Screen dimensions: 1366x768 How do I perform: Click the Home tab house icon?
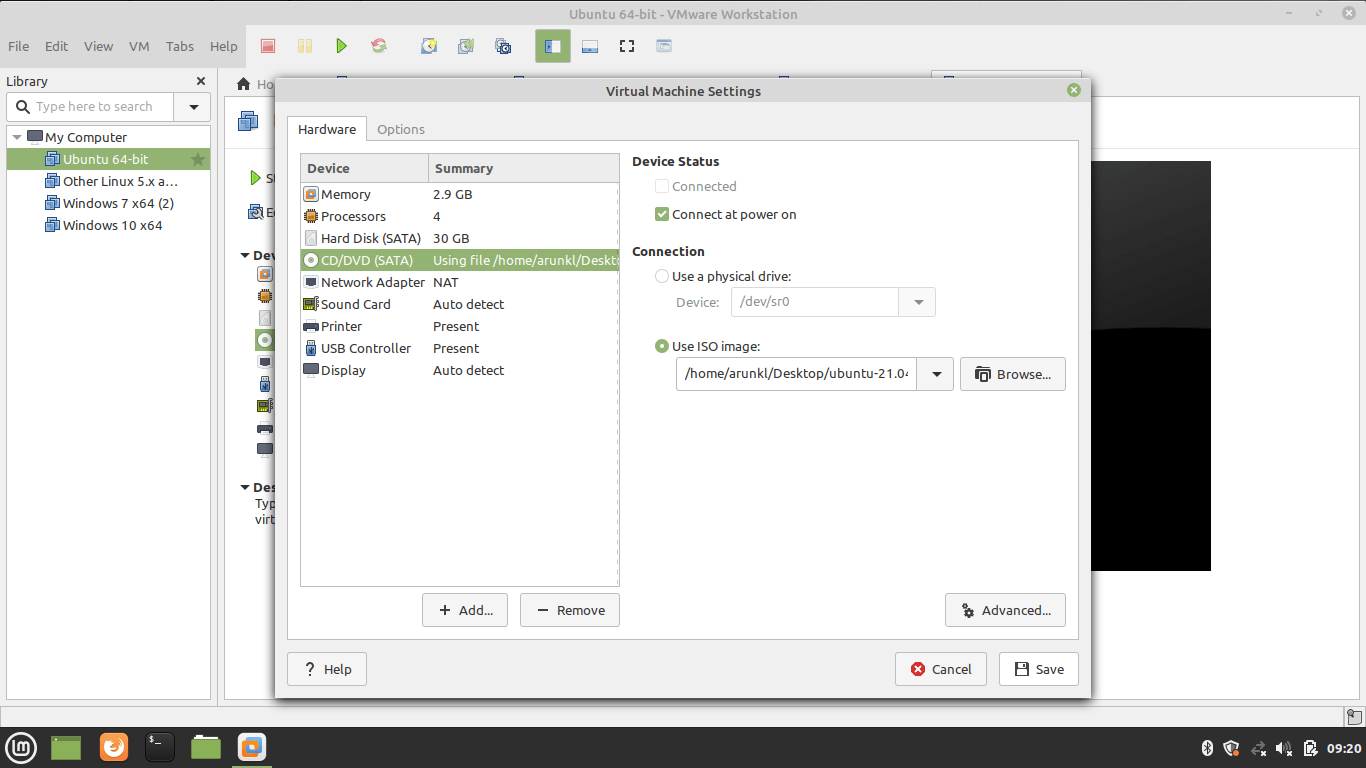coord(243,84)
